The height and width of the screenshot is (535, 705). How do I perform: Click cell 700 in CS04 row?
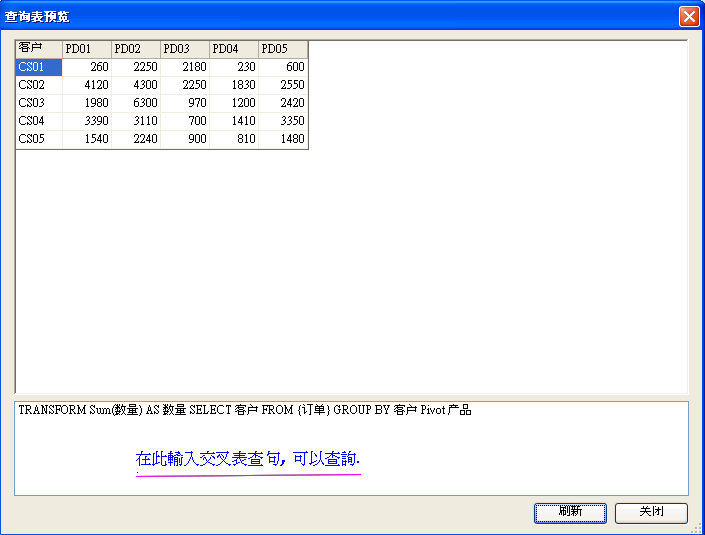184,121
